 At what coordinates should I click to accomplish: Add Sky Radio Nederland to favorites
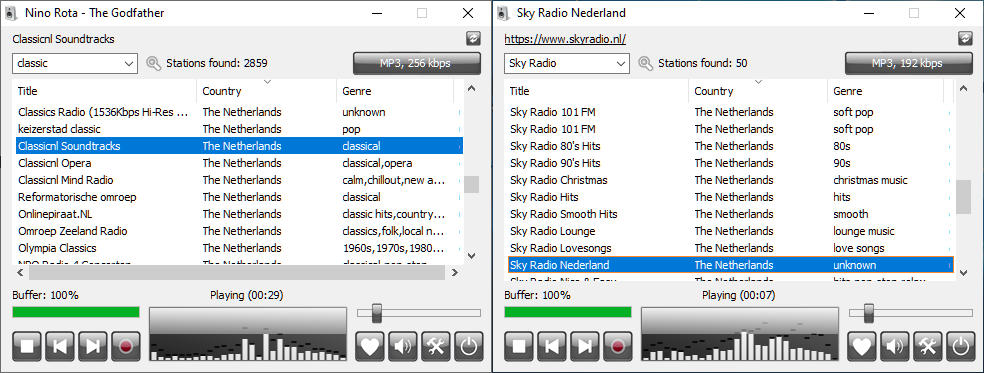pos(862,346)
